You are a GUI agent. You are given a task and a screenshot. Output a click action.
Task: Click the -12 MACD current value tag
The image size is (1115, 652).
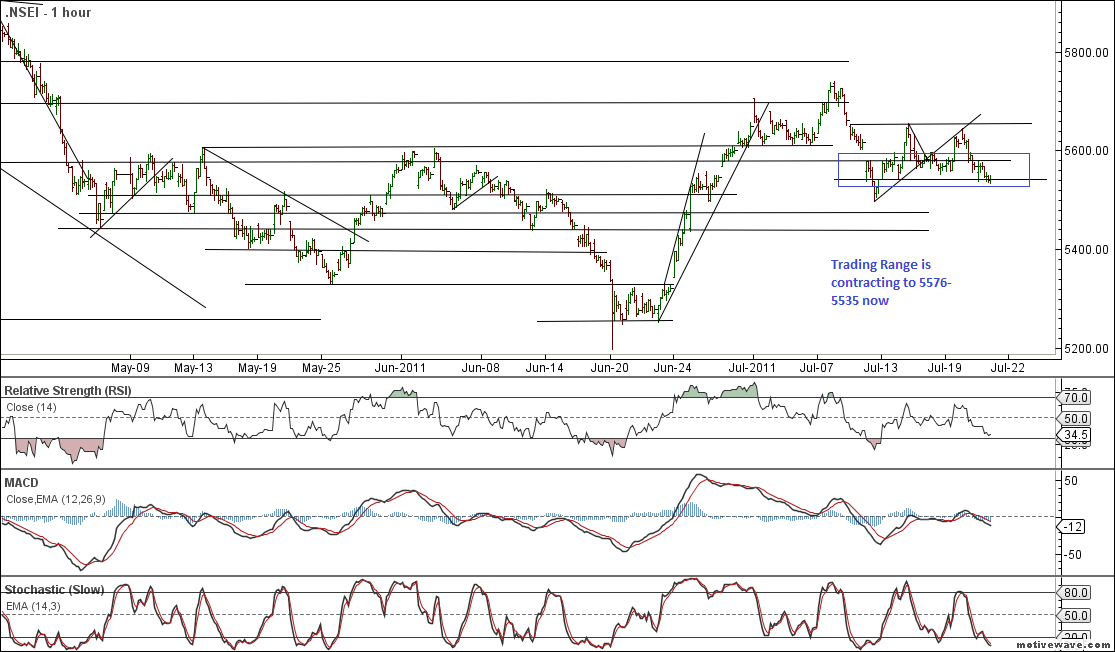[x=1074, y=526]
